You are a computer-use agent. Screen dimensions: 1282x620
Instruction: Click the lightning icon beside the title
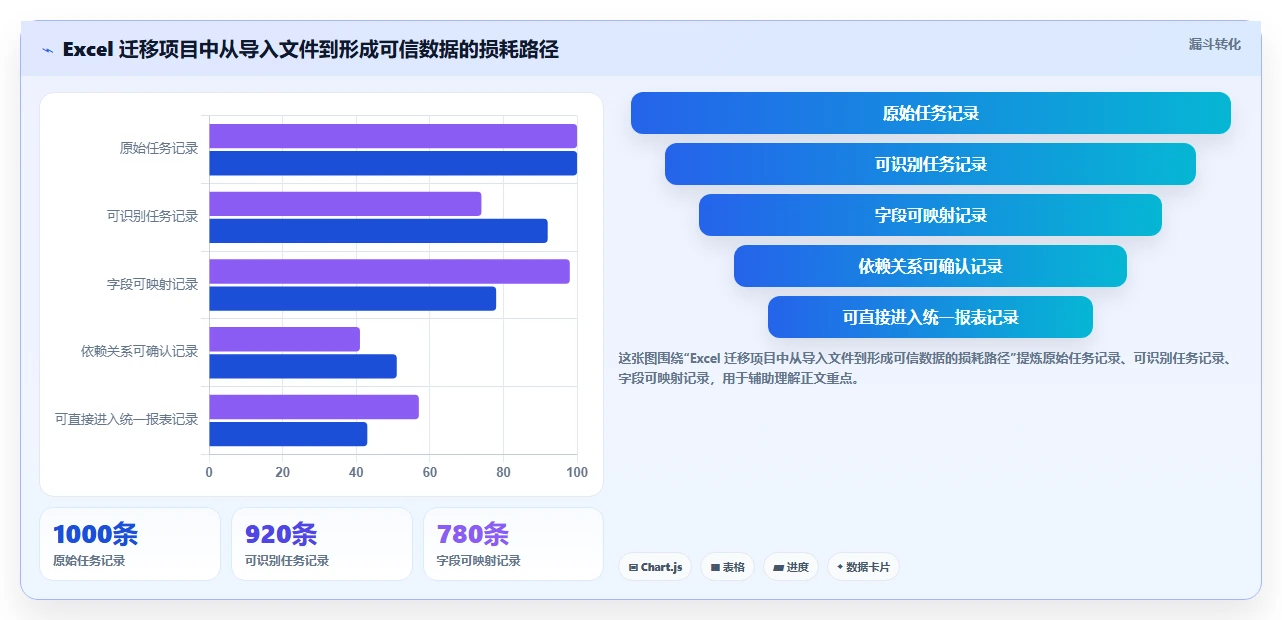coord(48,50)
